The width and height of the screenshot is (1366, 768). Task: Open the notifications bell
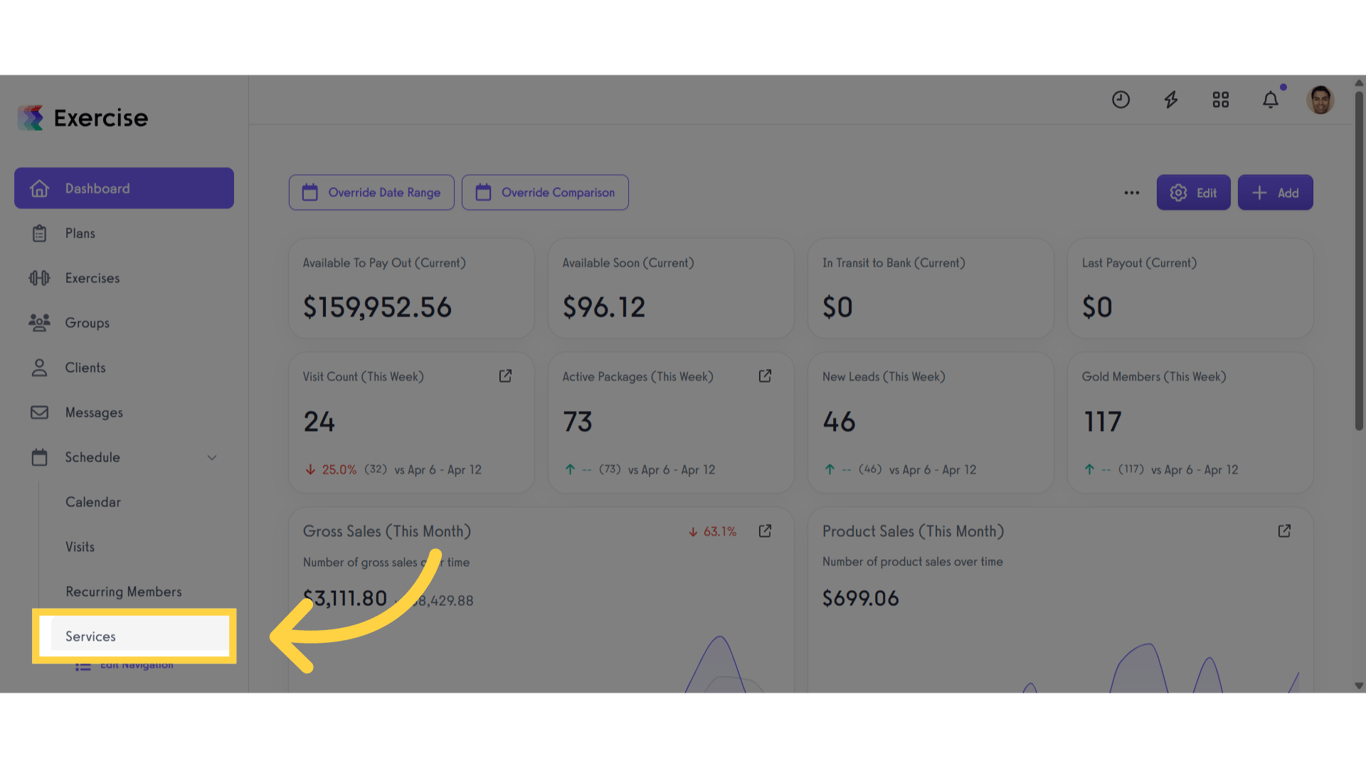[x=1270, y=100]
